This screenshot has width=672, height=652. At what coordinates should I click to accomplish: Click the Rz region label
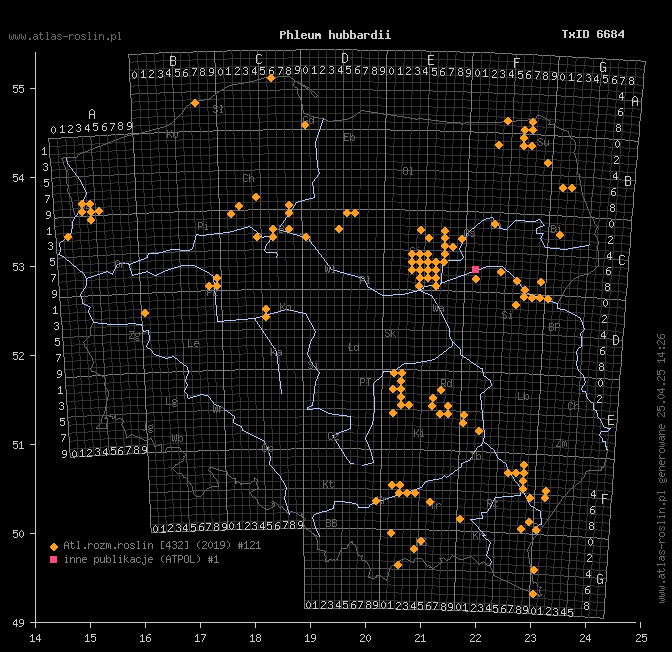click(x=492, y=503)
